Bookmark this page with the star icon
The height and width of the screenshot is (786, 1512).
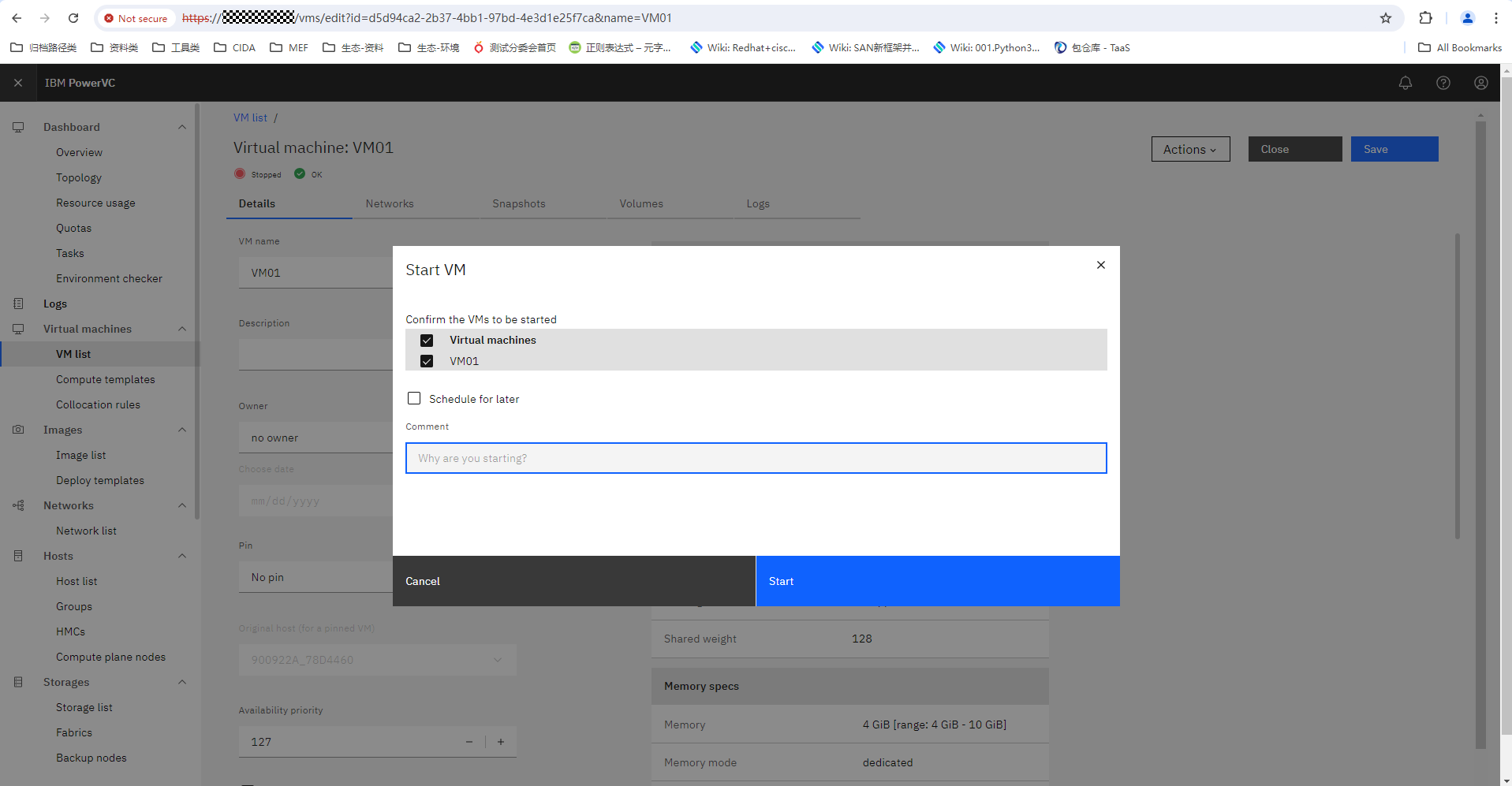point(1386,17)
